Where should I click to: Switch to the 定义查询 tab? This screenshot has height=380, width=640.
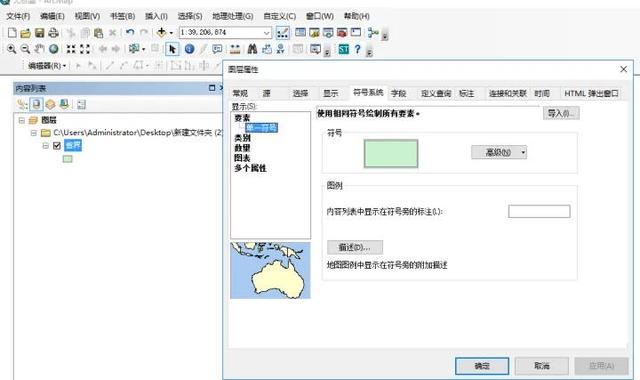436,93
